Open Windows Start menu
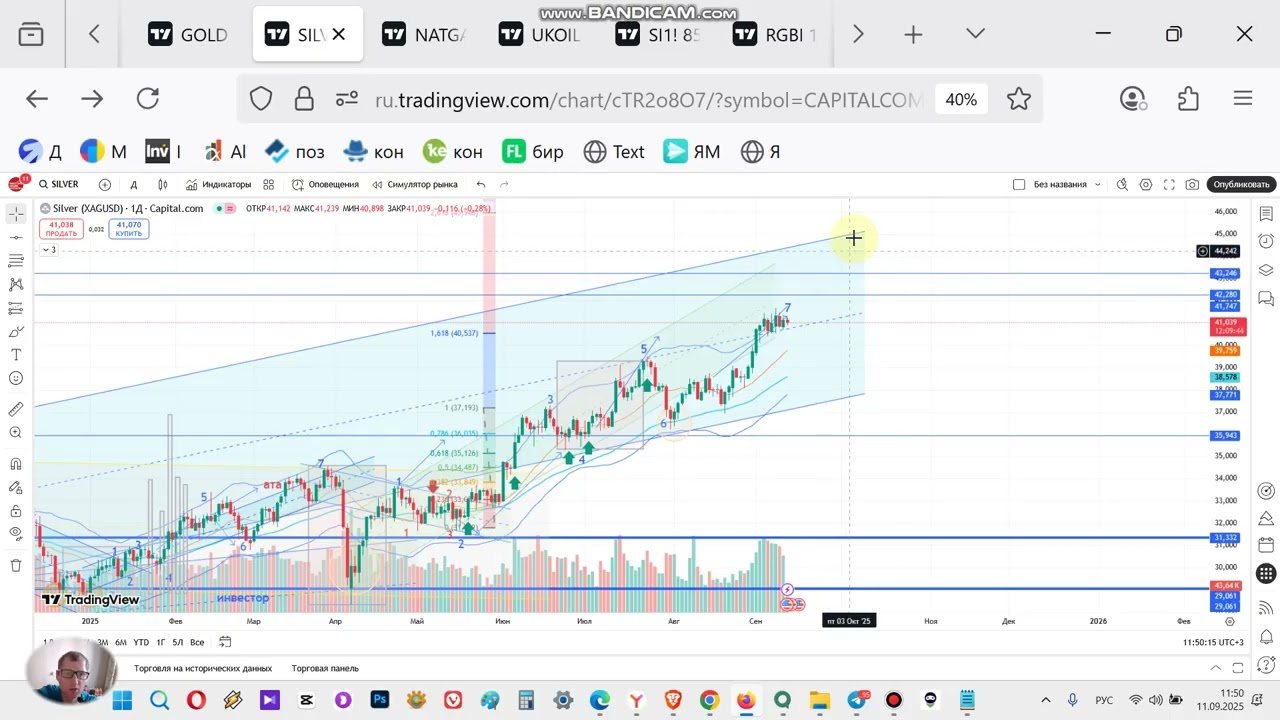This screenshot has width=1280, height=720. click(x=122, y=701)
